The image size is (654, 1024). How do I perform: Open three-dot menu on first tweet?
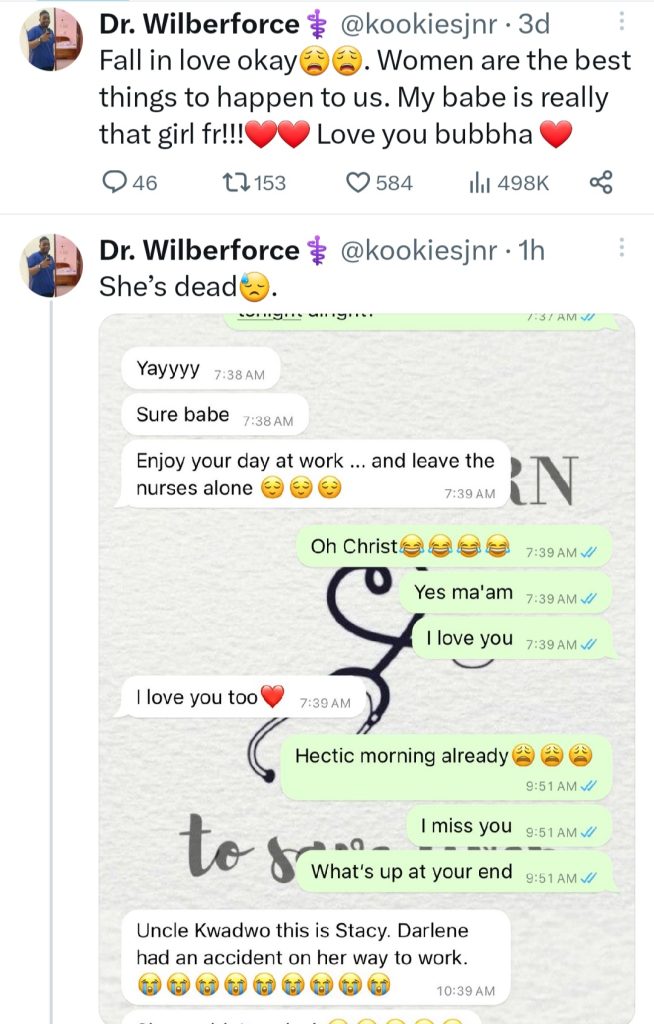(622, 21)
